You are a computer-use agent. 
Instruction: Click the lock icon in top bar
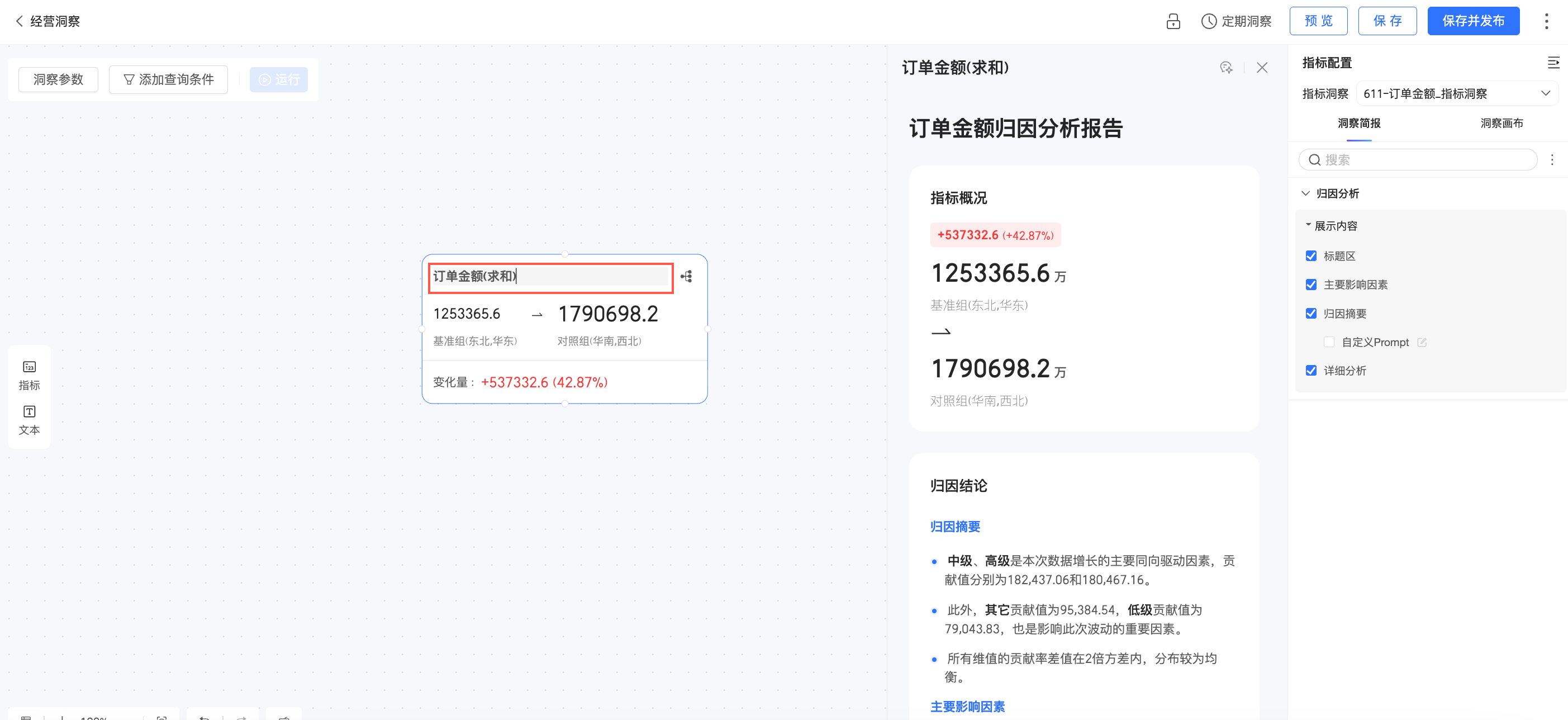coord(1172,21)
